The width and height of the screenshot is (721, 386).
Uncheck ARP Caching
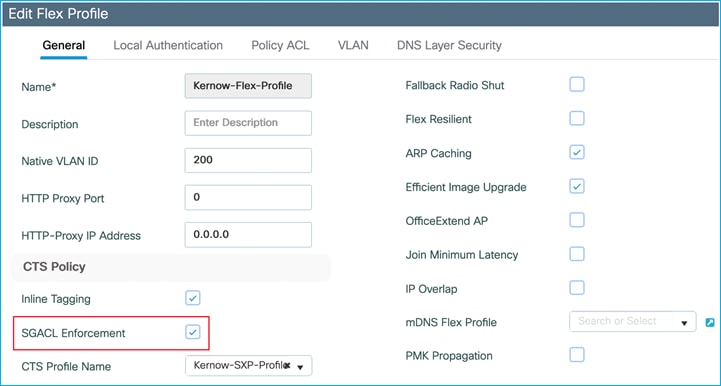(x=577, y=152)
